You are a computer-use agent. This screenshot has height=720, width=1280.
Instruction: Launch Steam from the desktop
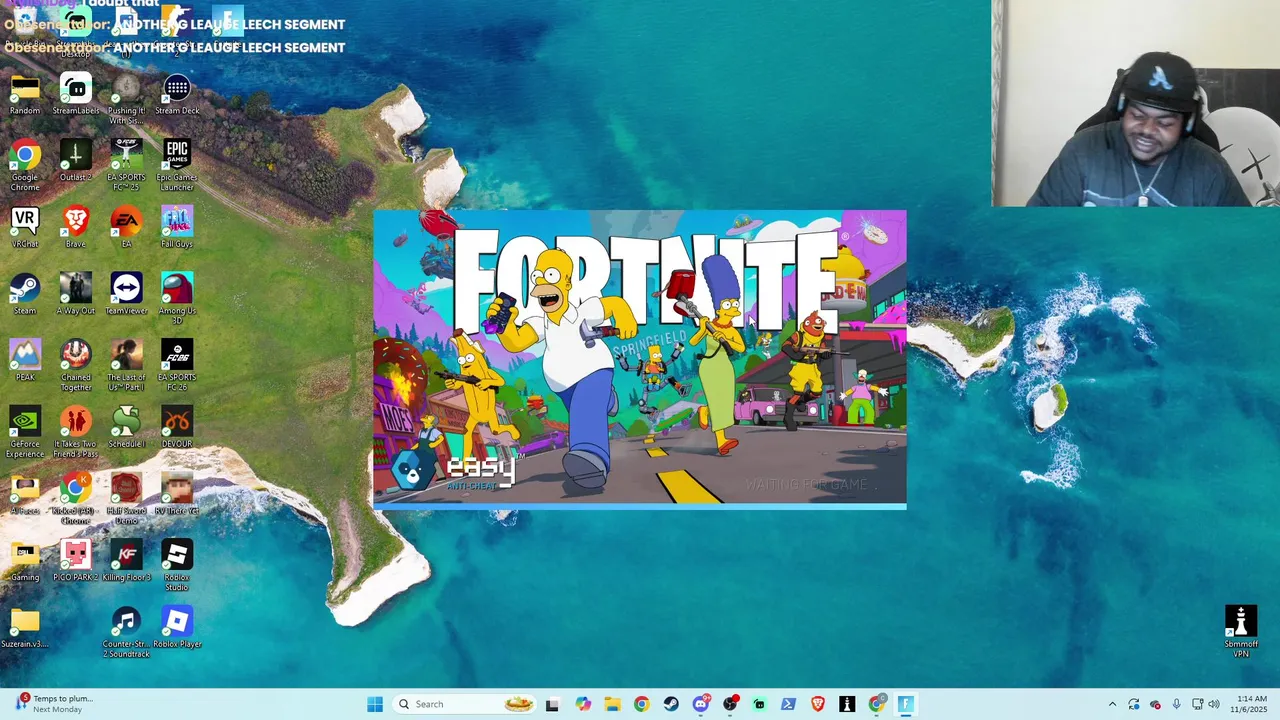click(25, 295)
